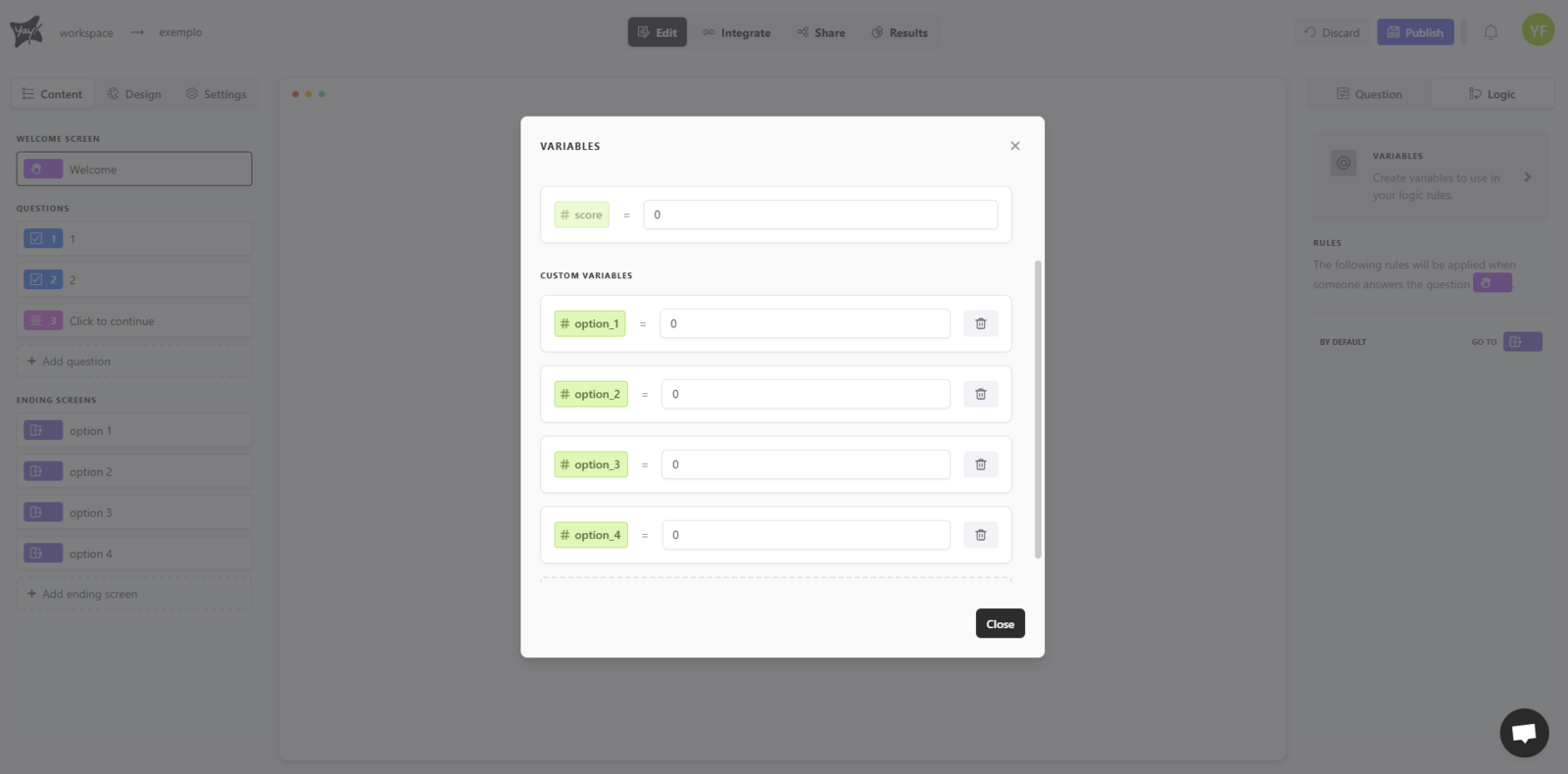Select the option 3 ending screen
Screen dimensions: 1568x774
pos(134,512)
